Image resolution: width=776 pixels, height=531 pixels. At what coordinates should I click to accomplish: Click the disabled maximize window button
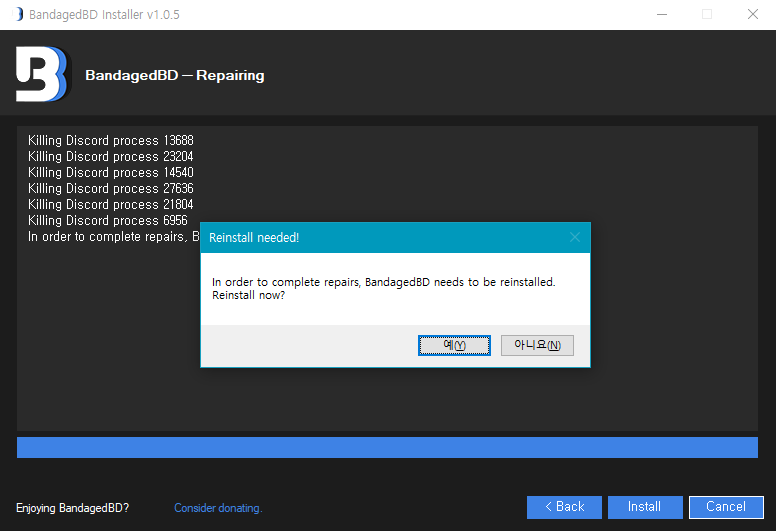point(707,14)
